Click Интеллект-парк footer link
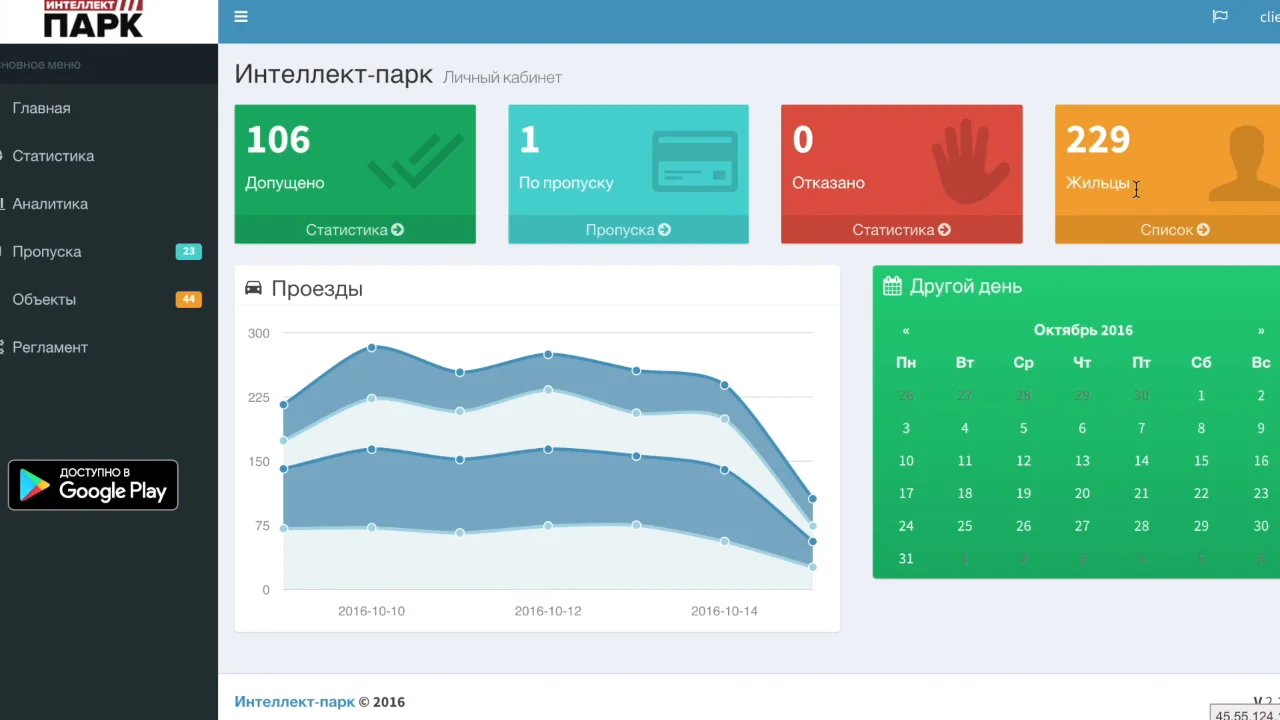The width and height of the screenshot is (1280, 720). pos(294,702)
